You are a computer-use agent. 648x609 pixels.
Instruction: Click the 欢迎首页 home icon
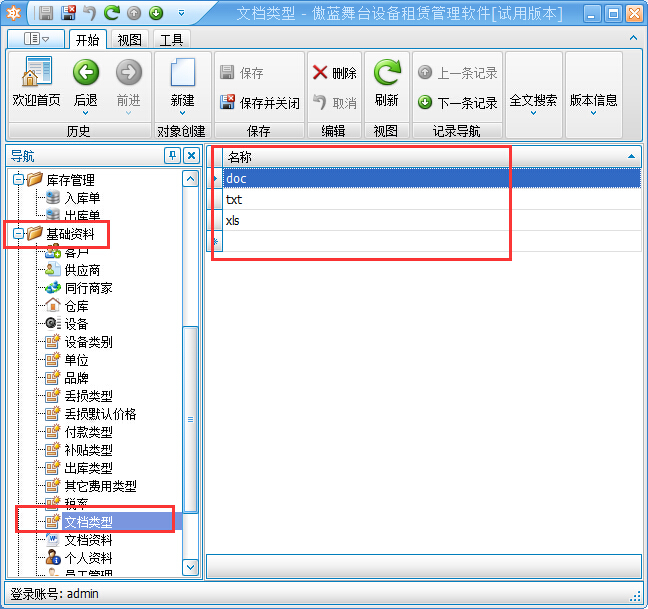pyautogui.click(x=36, y=74)
